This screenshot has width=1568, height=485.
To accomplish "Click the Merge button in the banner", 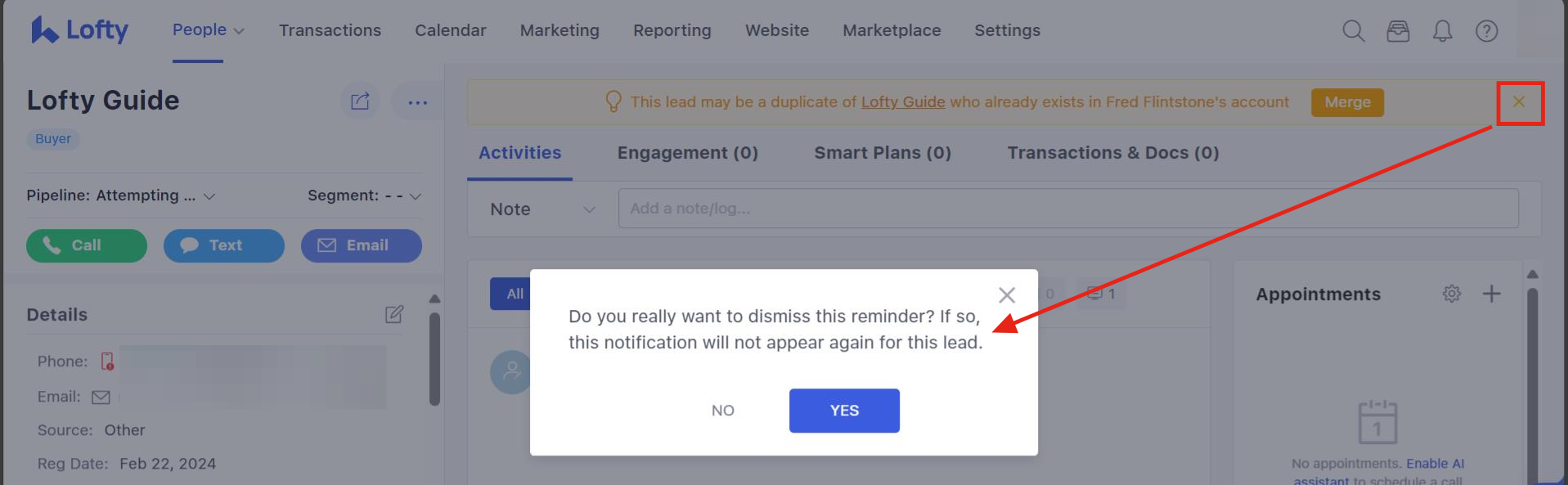I will coord(1347,102).
